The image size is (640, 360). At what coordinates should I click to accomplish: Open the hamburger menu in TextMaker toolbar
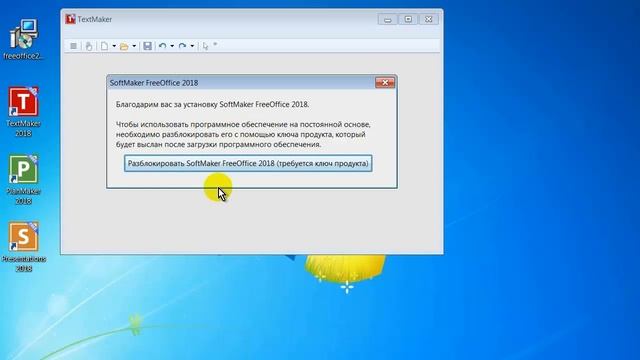73,46
